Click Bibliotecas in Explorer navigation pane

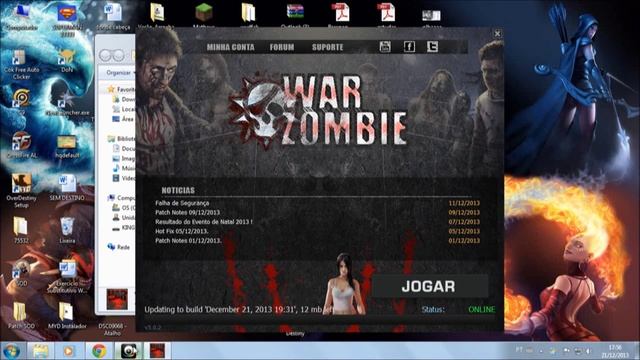click(x=121, y=139)
